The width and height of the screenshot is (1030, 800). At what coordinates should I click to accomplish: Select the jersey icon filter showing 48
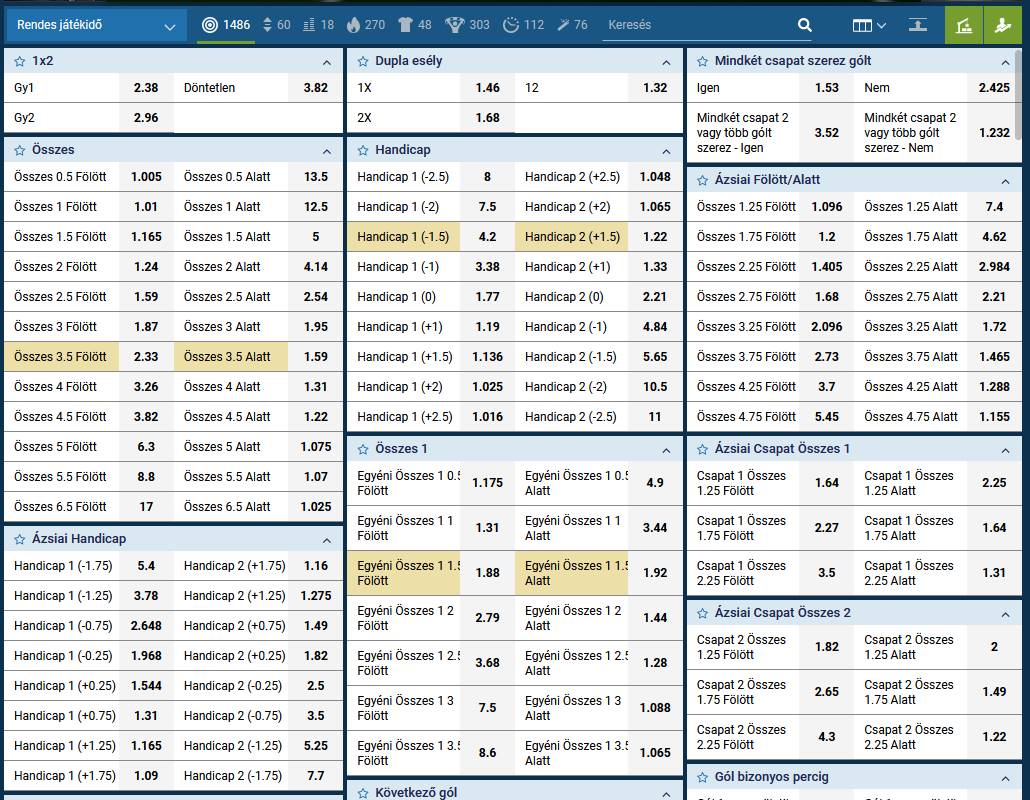(x=415, y=25)
